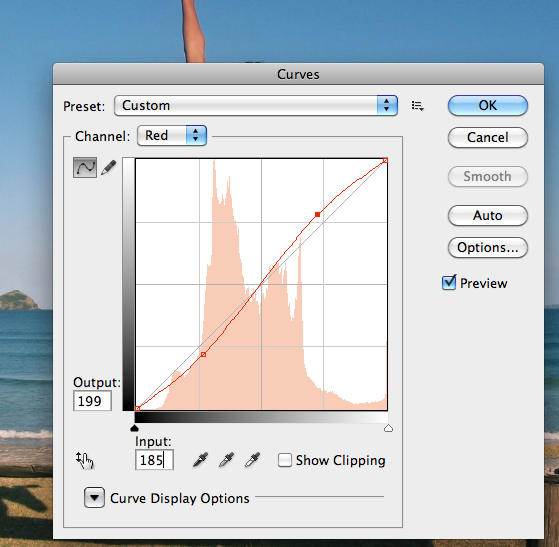Click the Smooth button

coord(488,177)
